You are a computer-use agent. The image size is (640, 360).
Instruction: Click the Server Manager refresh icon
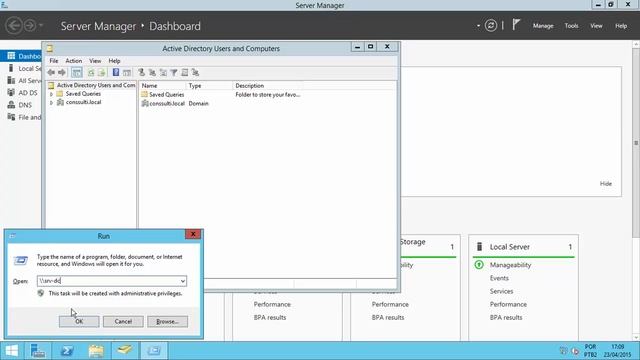click(491, 26)
